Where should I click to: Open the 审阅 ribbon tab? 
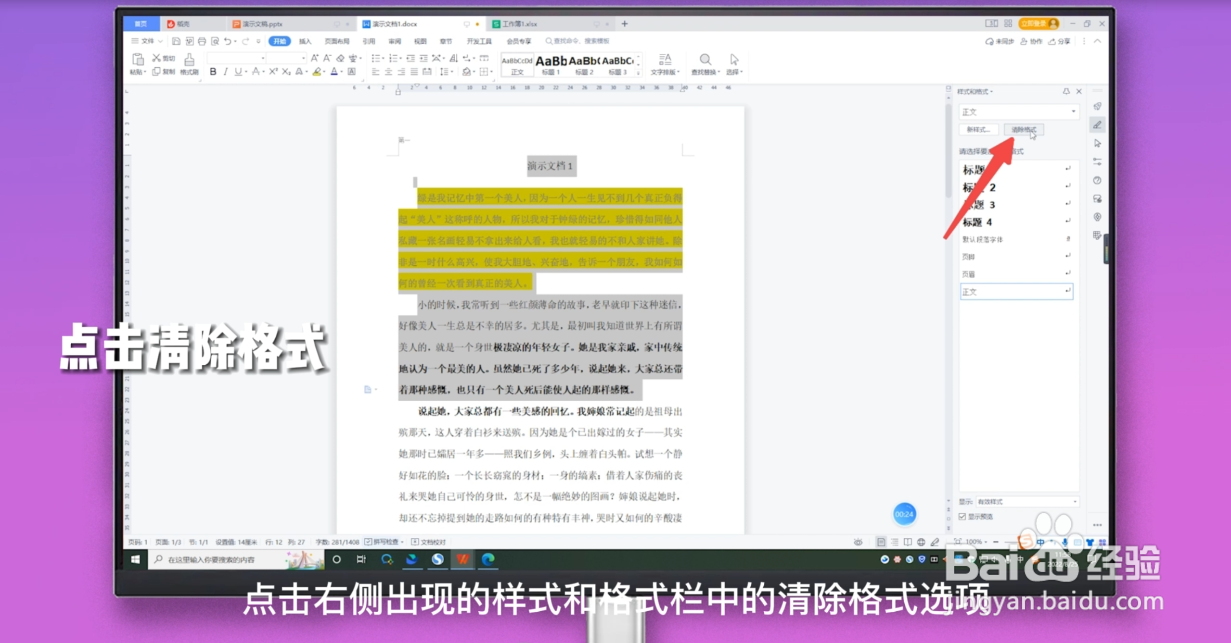point(395,41)
